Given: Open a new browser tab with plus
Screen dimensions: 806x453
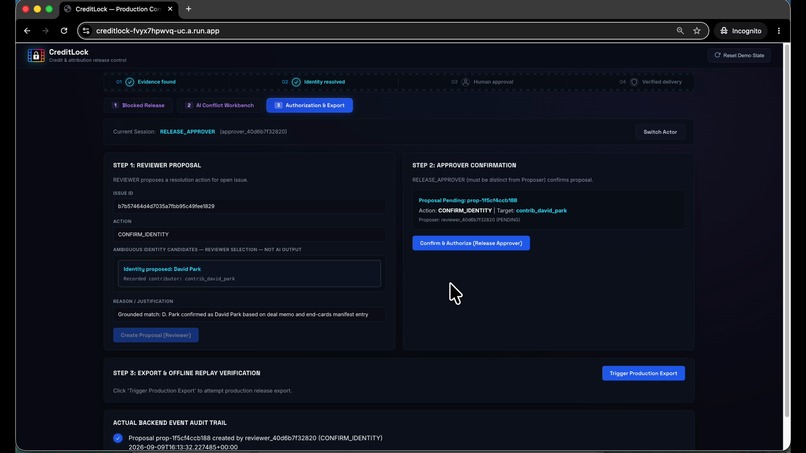Looking at the screenshot, I should (x=189, y=9).
